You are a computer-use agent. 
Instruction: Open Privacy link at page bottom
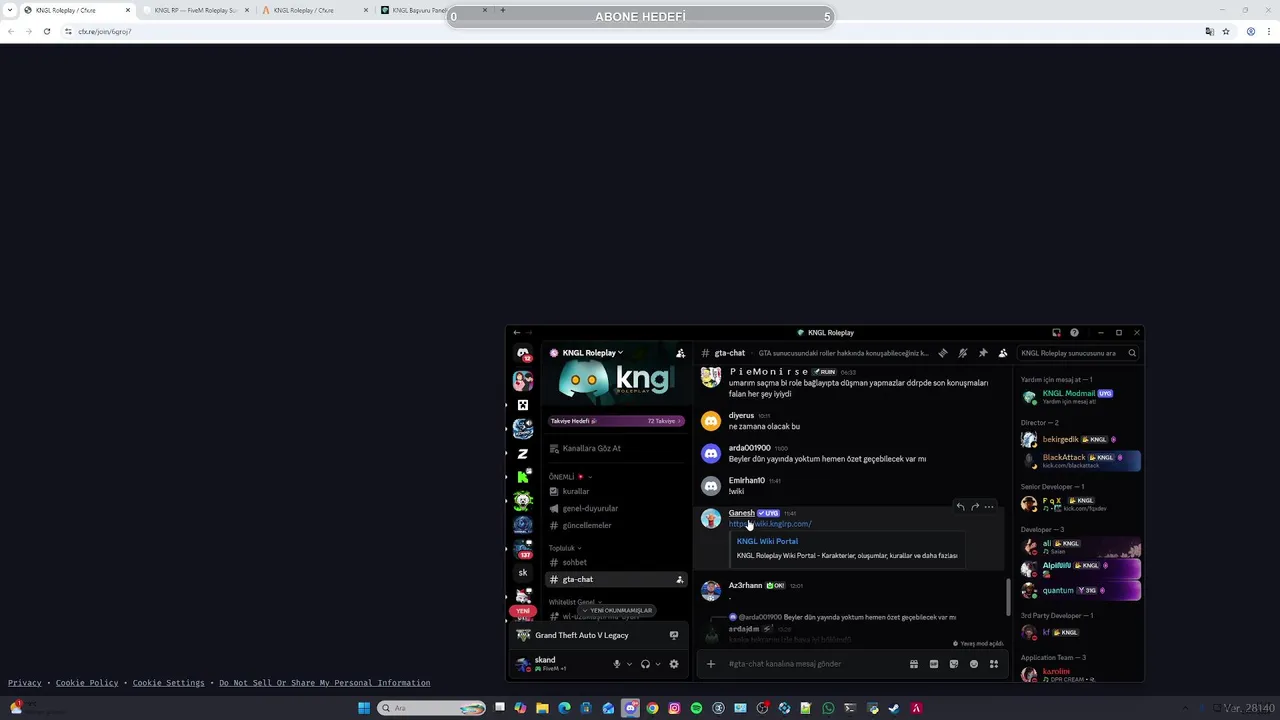[25, 683]
